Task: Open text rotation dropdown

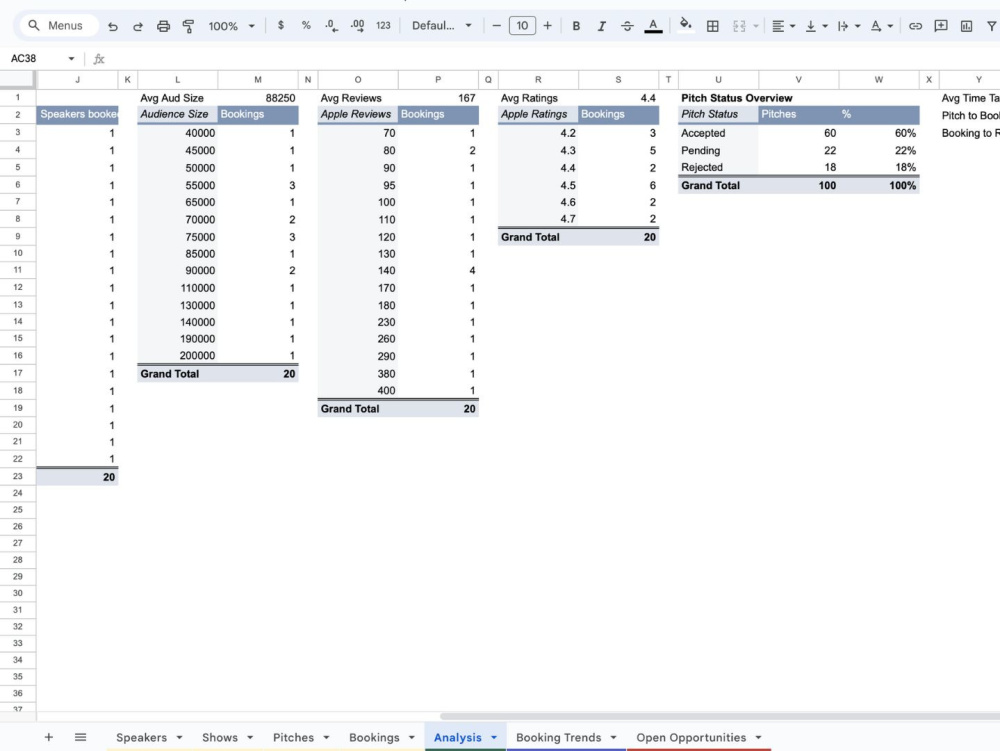Action: (881, 26)
